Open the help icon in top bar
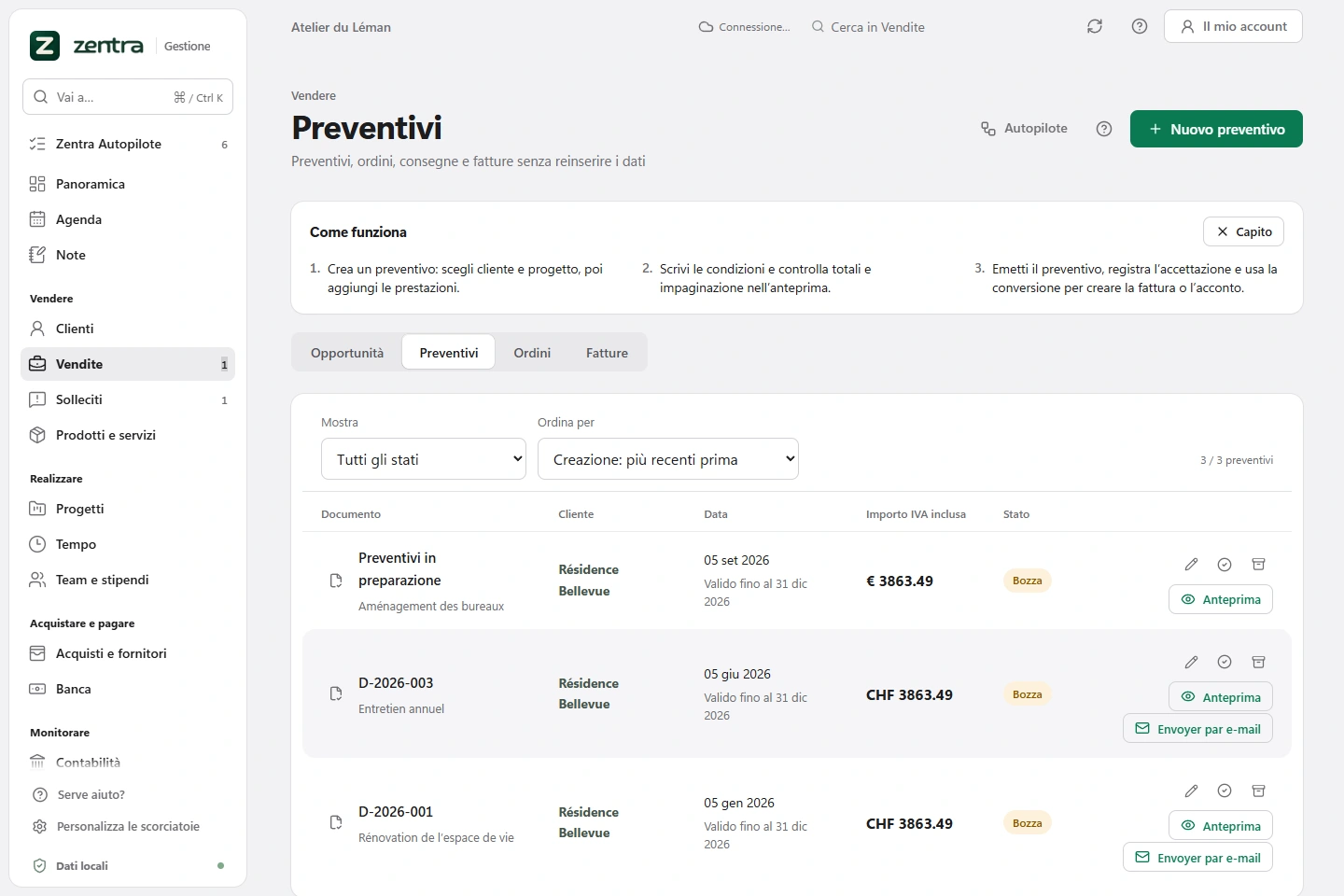1344x896 pixels. tap(1140, 26)
